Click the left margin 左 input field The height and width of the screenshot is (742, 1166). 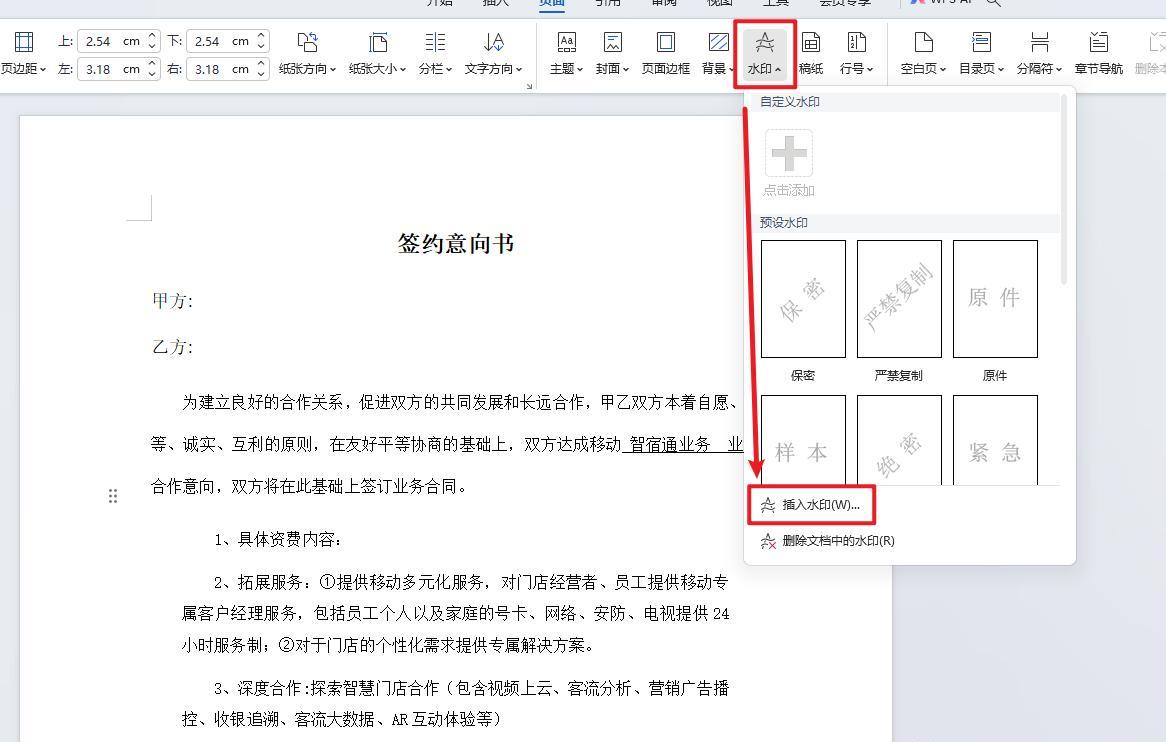[x=111, y=69]
